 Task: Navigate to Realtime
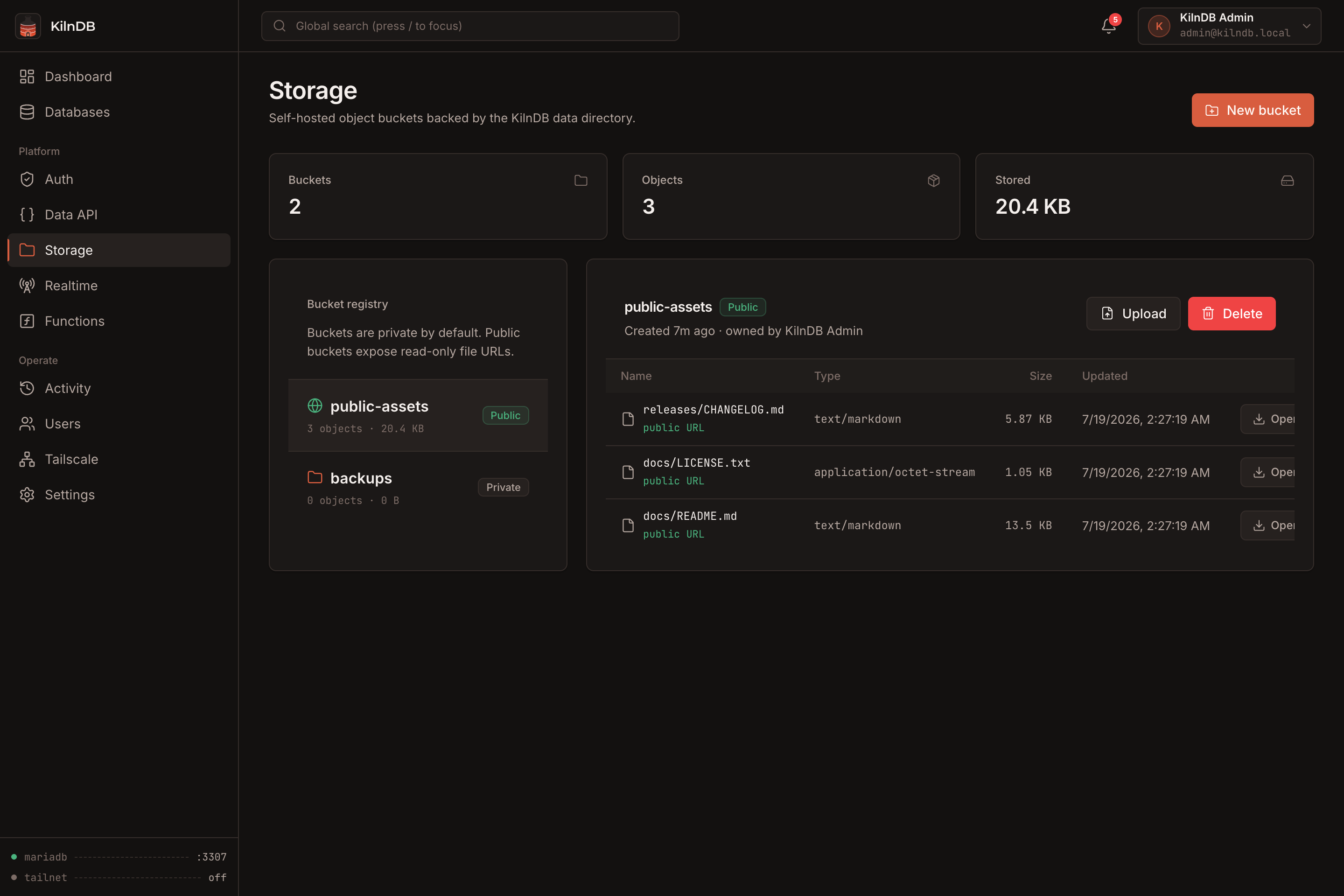(119, 286)
